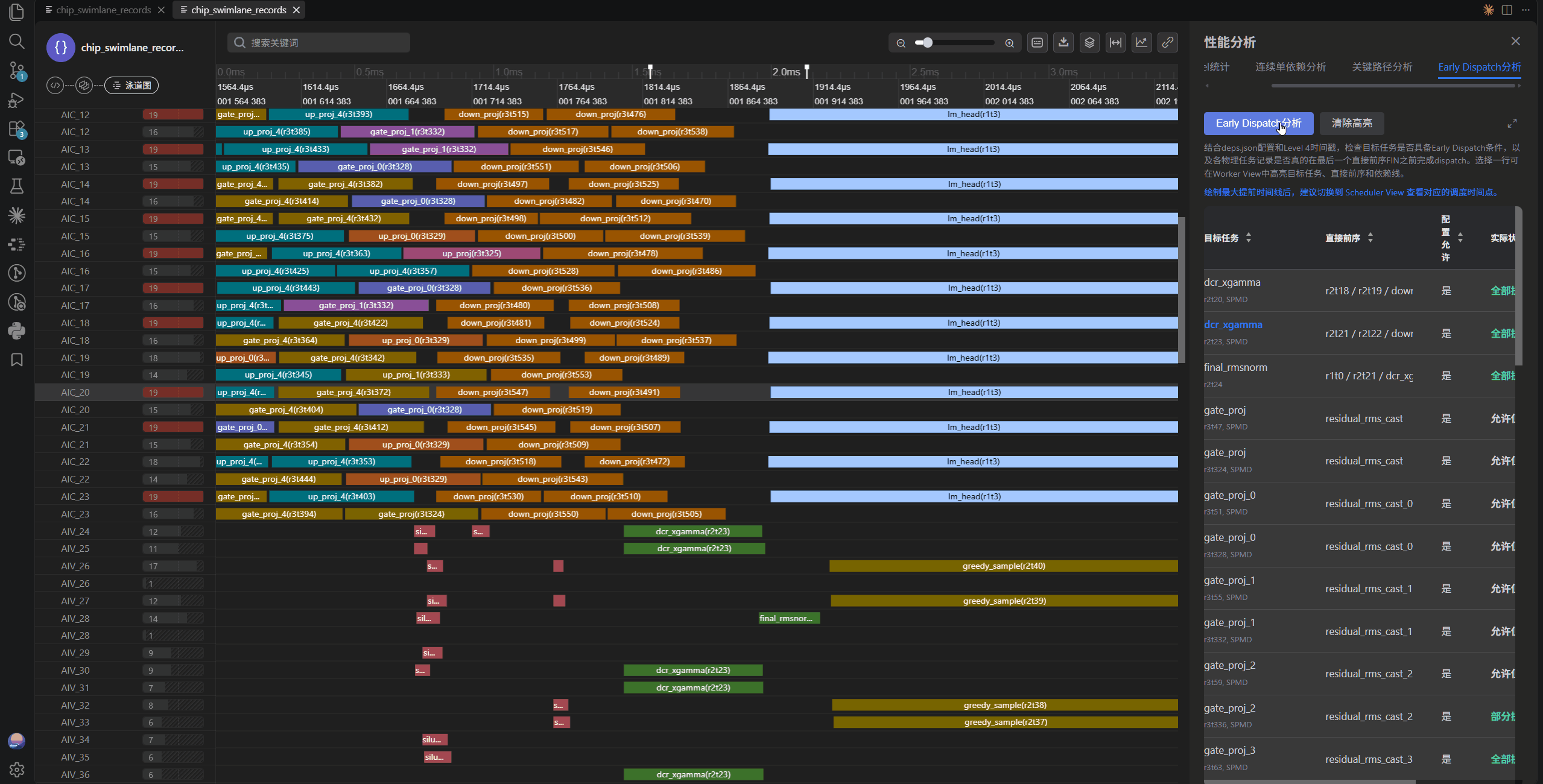The image size is (1543, 784).
Task: Click the 搜索关键词 search field
Action: coord(318,43)
